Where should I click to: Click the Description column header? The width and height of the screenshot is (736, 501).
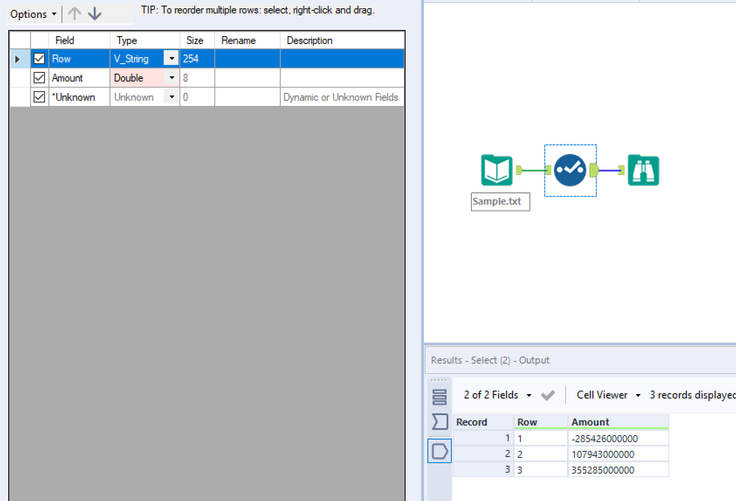coord(342,40)
